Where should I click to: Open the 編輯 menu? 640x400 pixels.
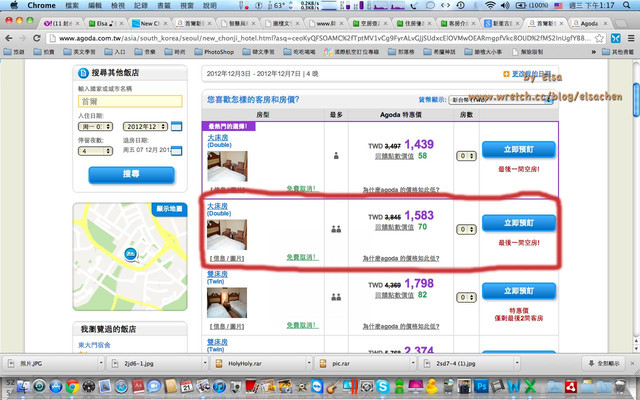tap(95, 5)
